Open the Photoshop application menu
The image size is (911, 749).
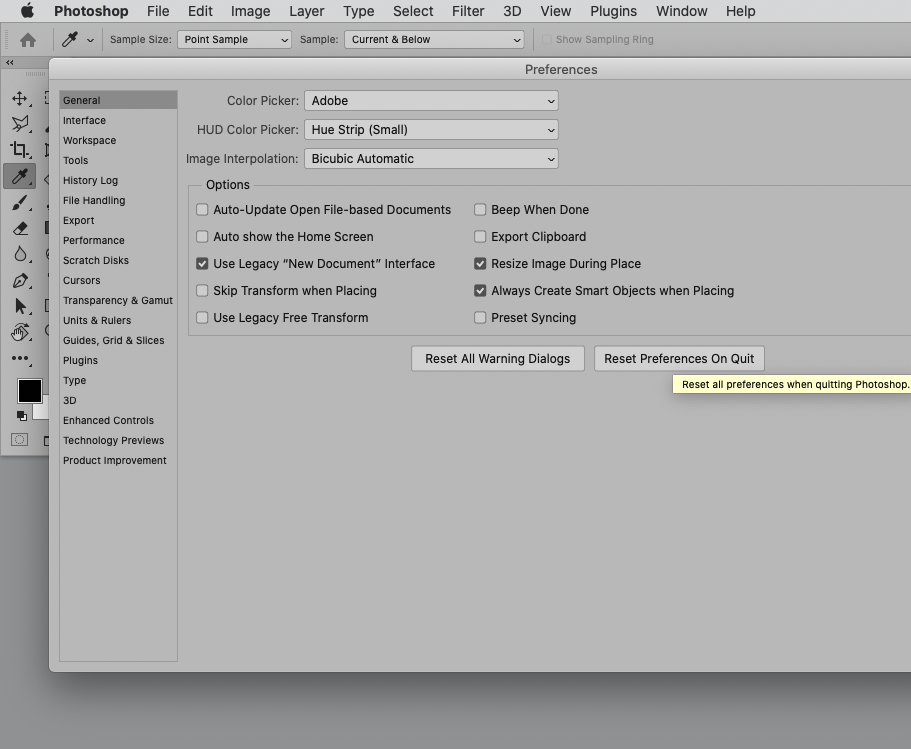91,11
